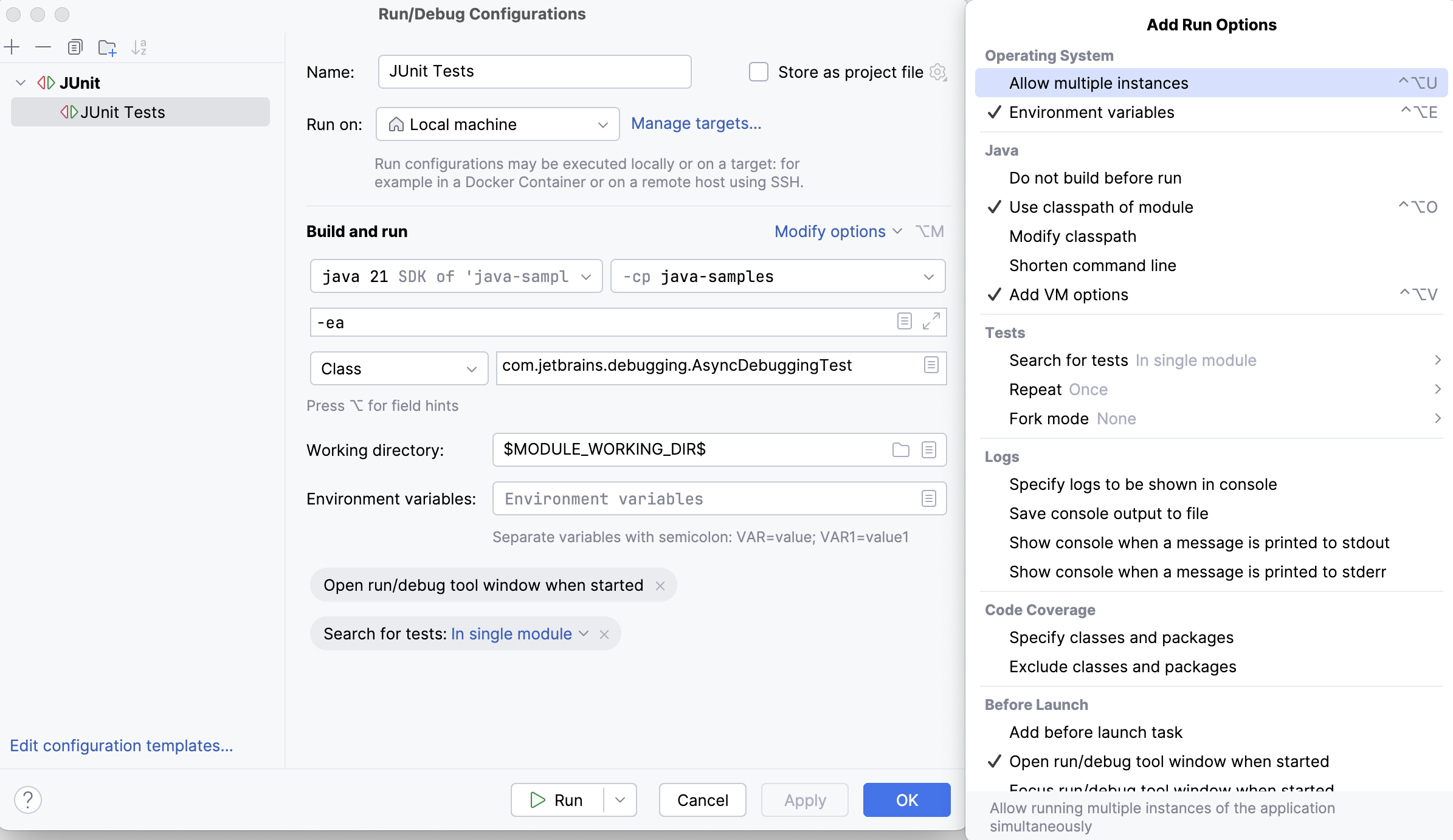The image size is (1453, 840).
Task: Click the copy icon for environment variables
Action: [928, 498]
